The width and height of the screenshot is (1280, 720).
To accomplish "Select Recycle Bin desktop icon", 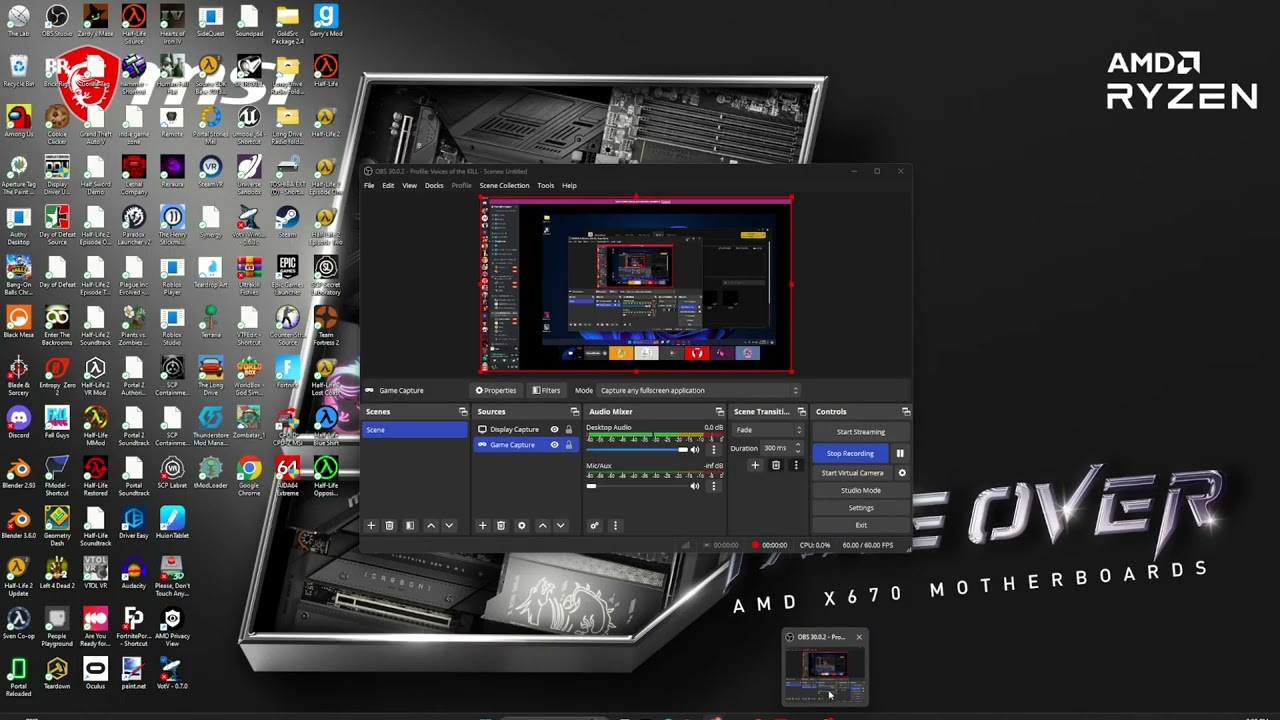I will 18,71.
